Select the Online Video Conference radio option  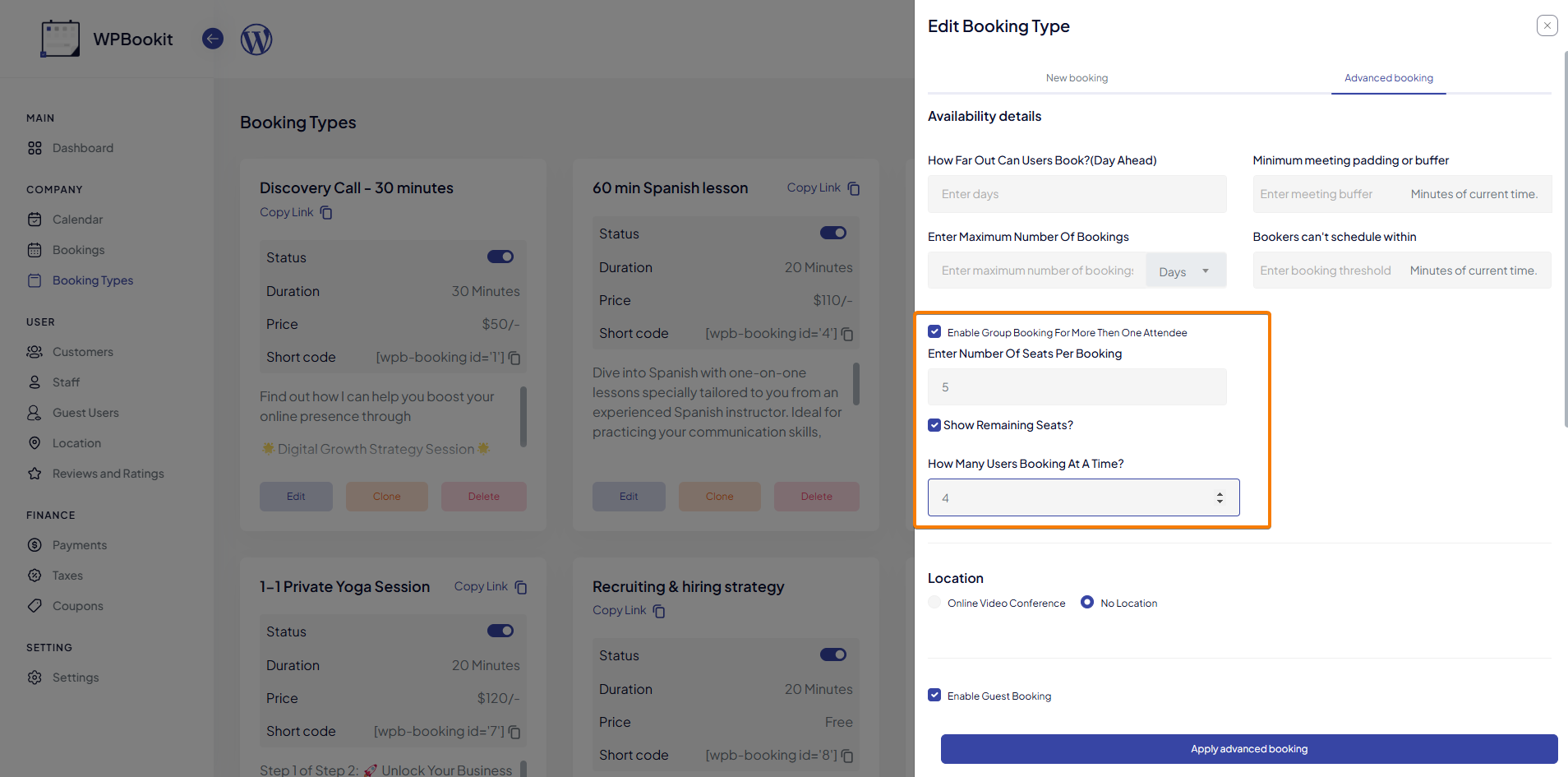(x=934, y=602)
